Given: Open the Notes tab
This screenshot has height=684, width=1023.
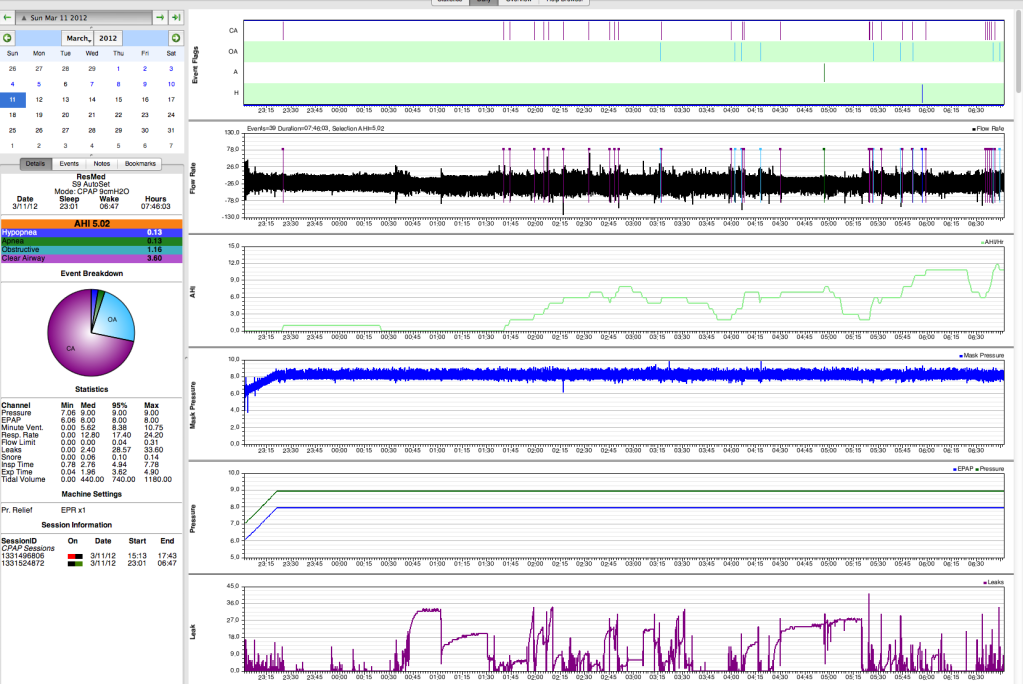Looking at the screenshot, I should tap(102, 163).
